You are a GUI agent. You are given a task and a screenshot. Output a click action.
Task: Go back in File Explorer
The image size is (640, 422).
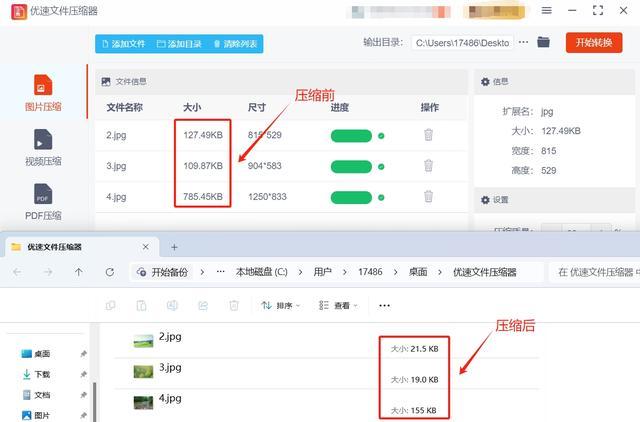(x=17, y=272)
